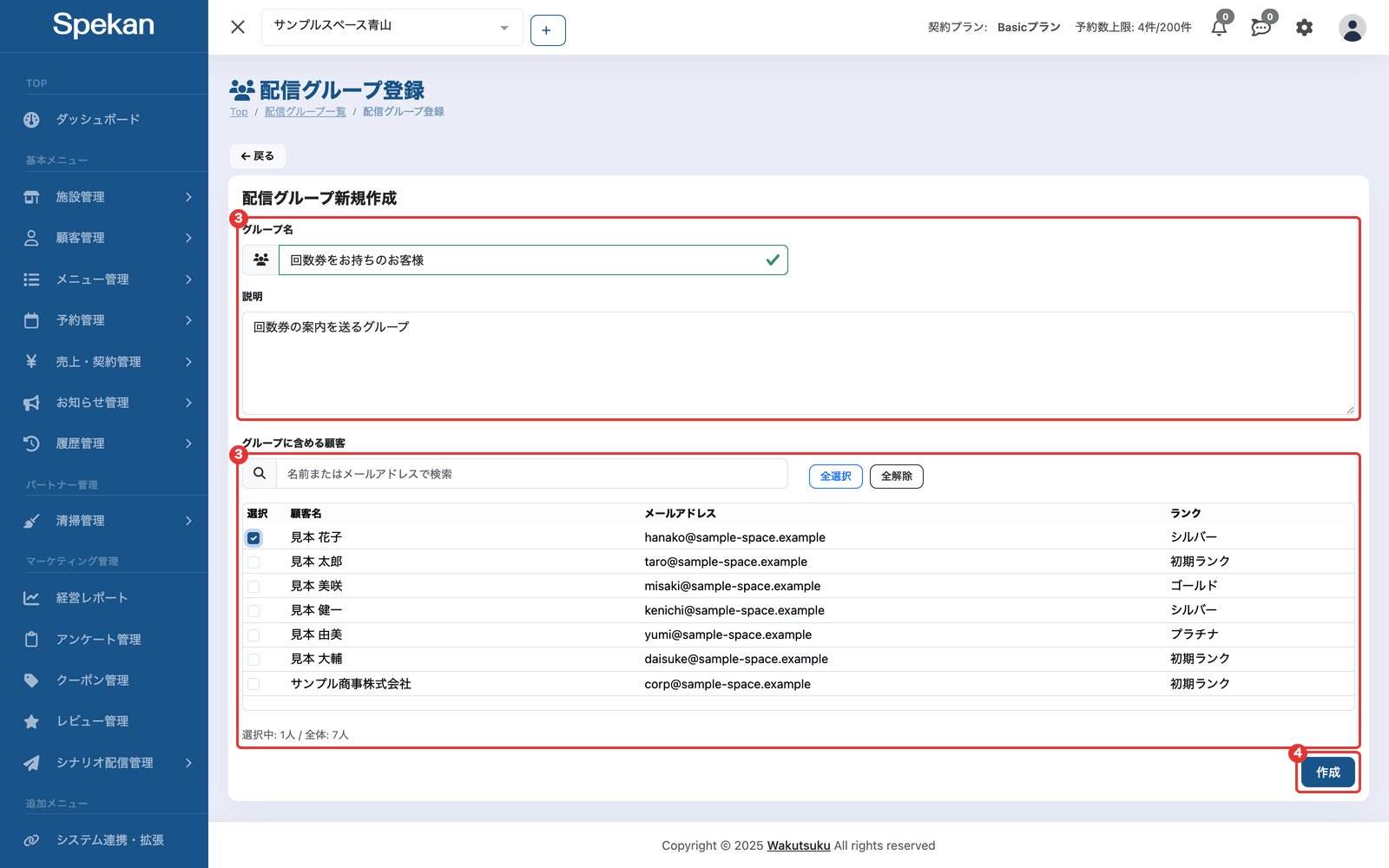Click the 作成 create button

pos(1327,773)
